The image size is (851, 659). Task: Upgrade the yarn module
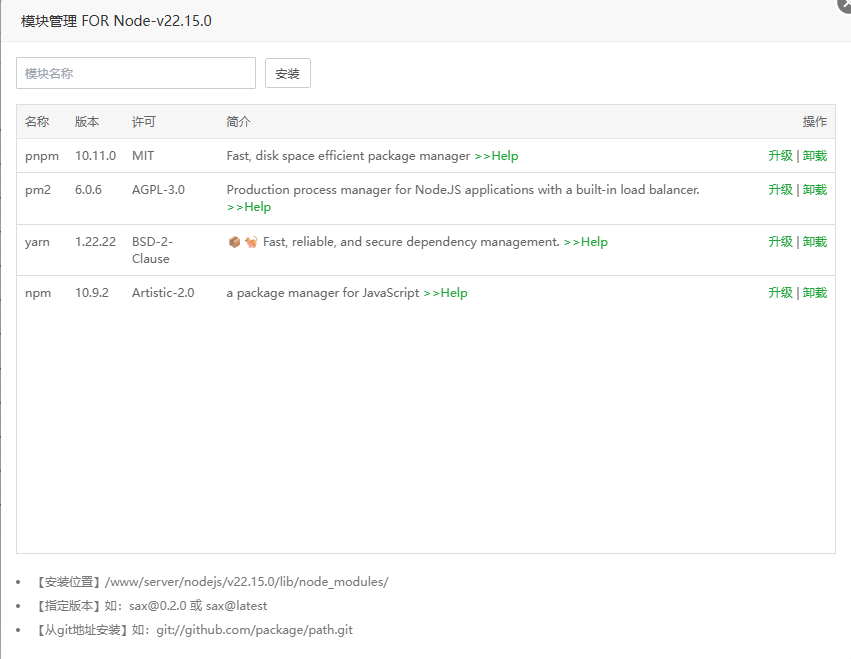coord(780,242)
